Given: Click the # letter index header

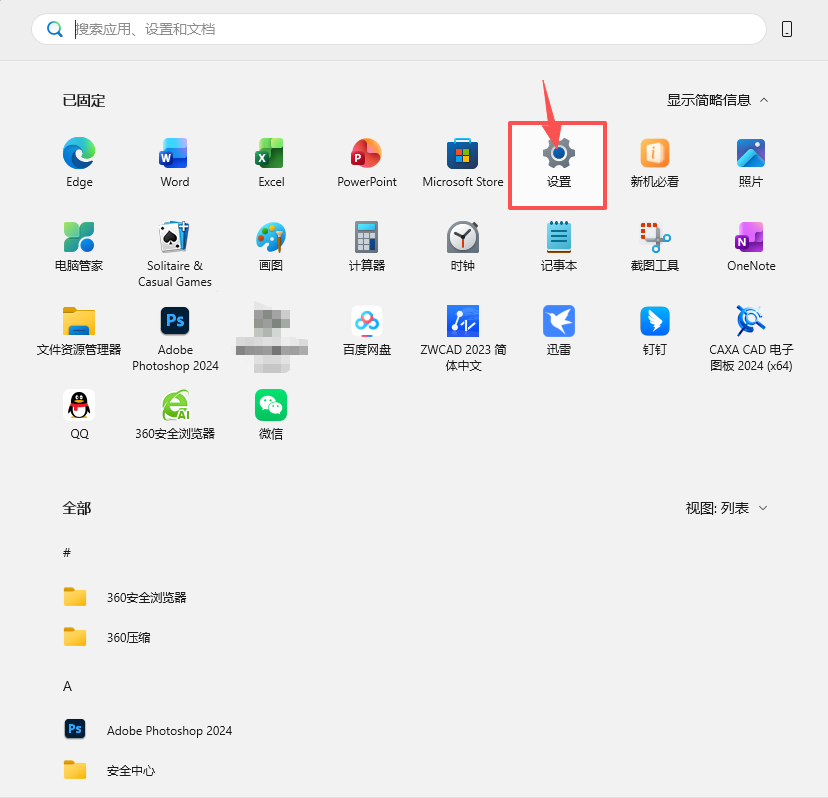Looking at the screenshot, I should click(x=67, y=553).
